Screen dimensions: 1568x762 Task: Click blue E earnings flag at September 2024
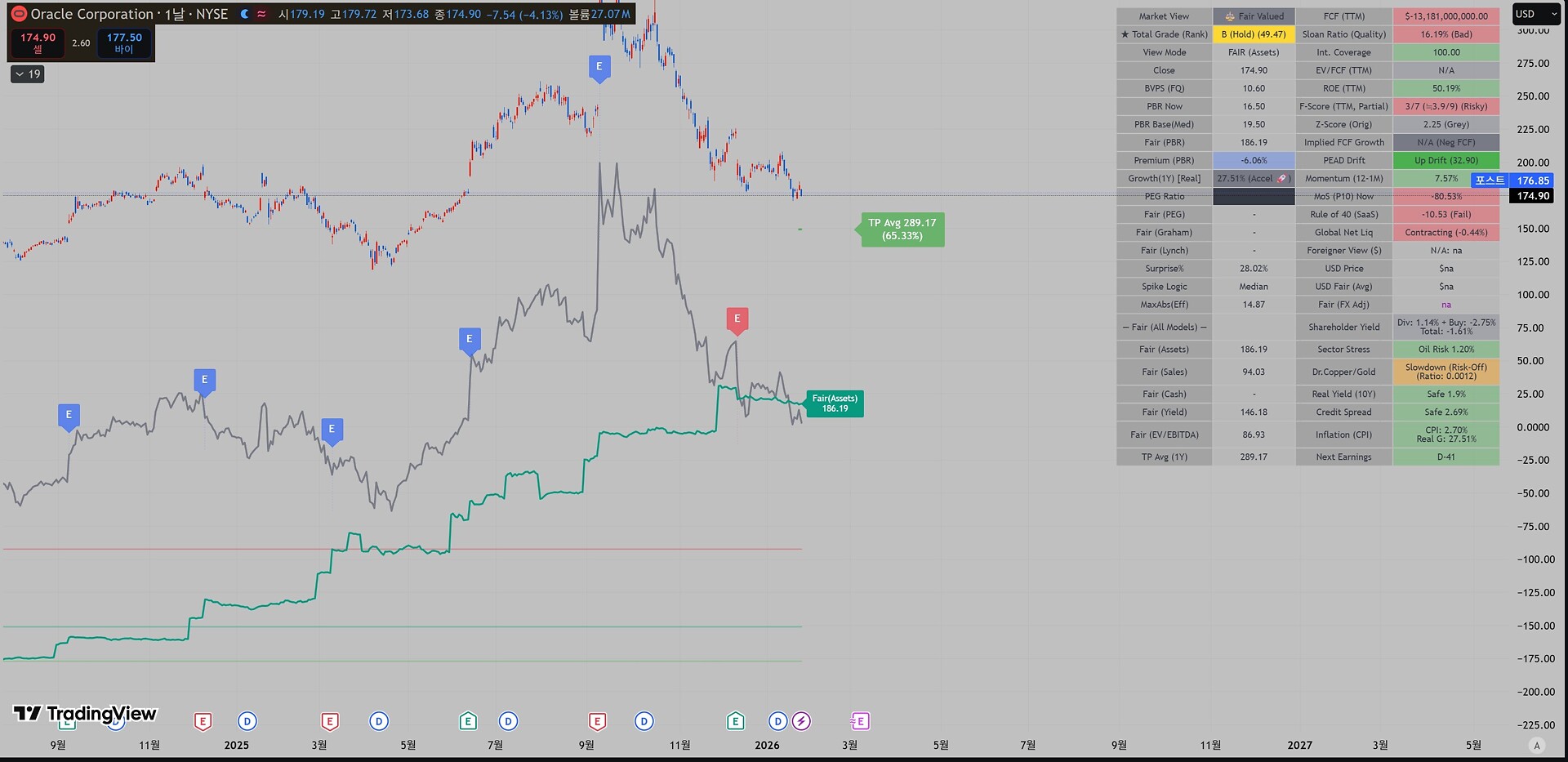[x=69, y=416]
